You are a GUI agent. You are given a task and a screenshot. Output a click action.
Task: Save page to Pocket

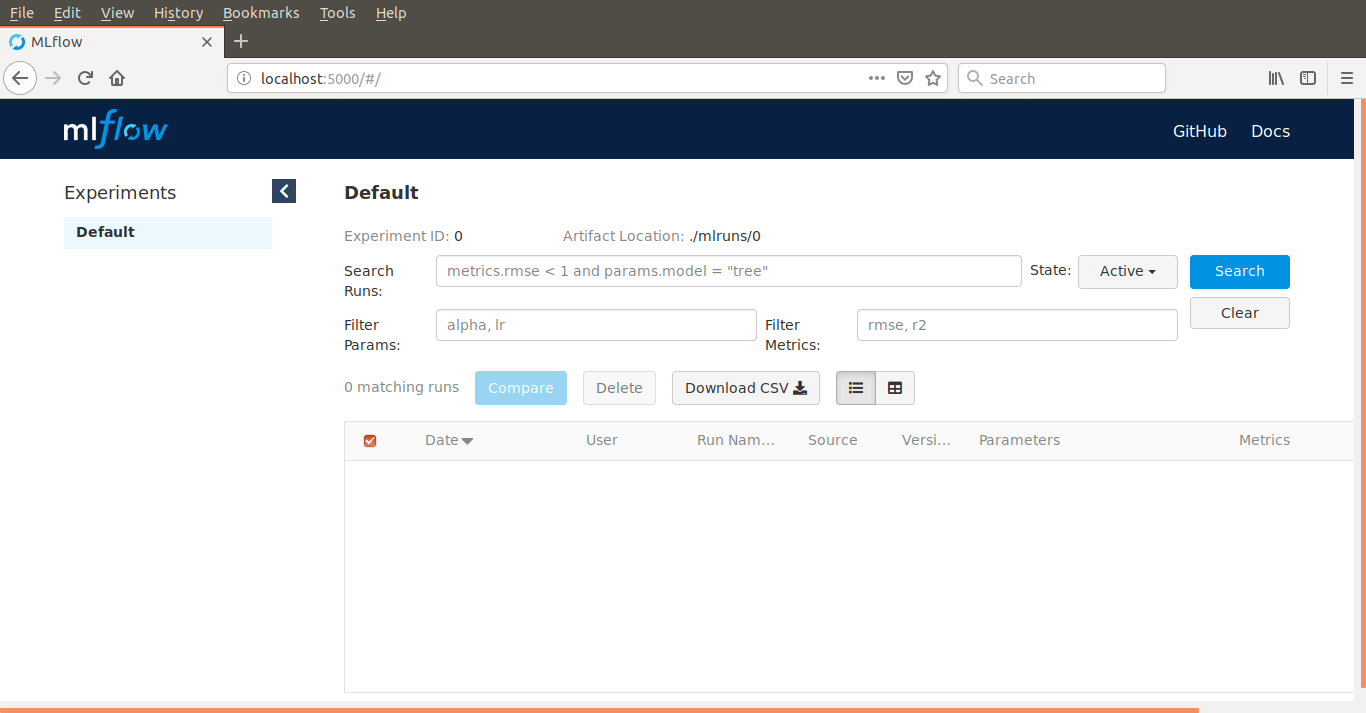[x=905, y=78]
